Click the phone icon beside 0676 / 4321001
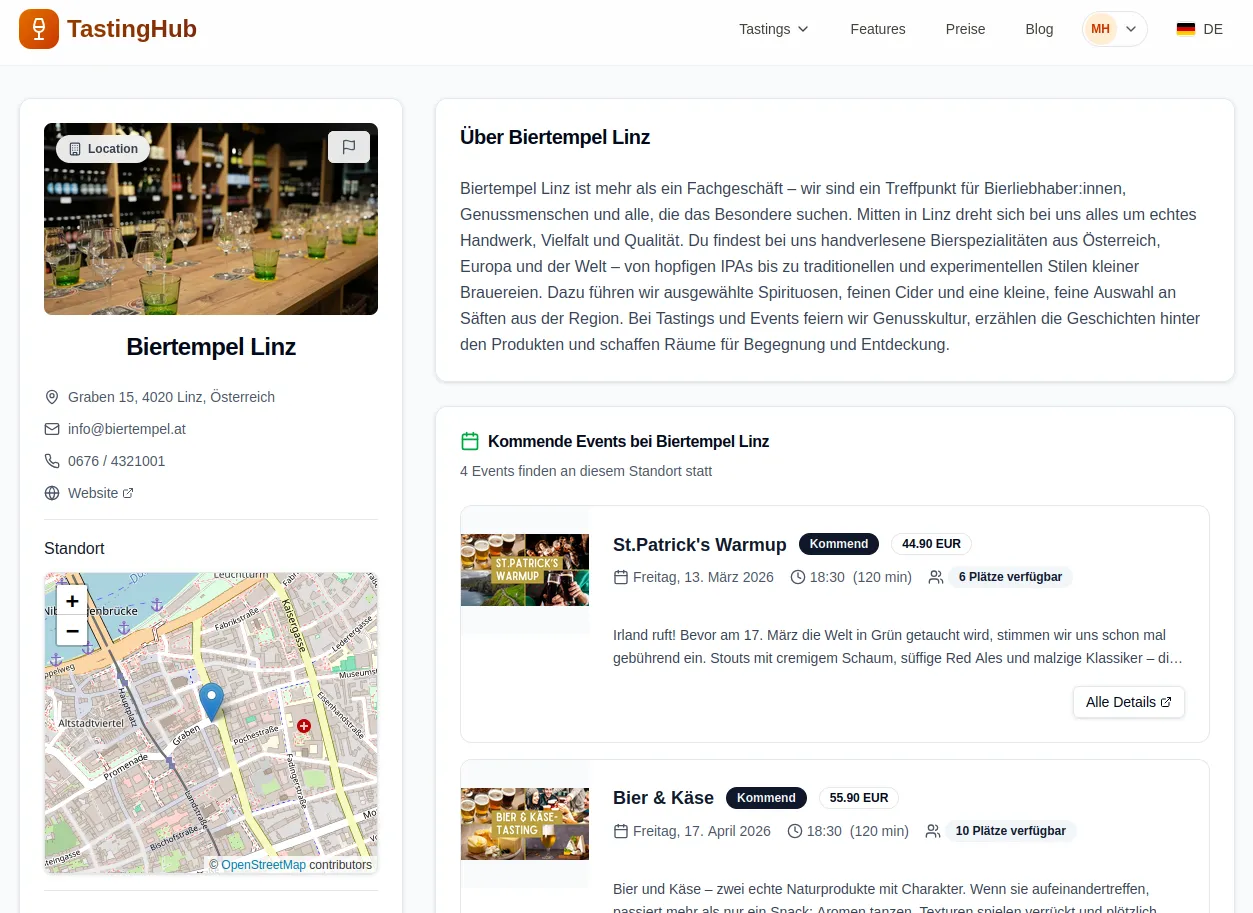Viewport: 1253px width, 913px height. [52, 461]
